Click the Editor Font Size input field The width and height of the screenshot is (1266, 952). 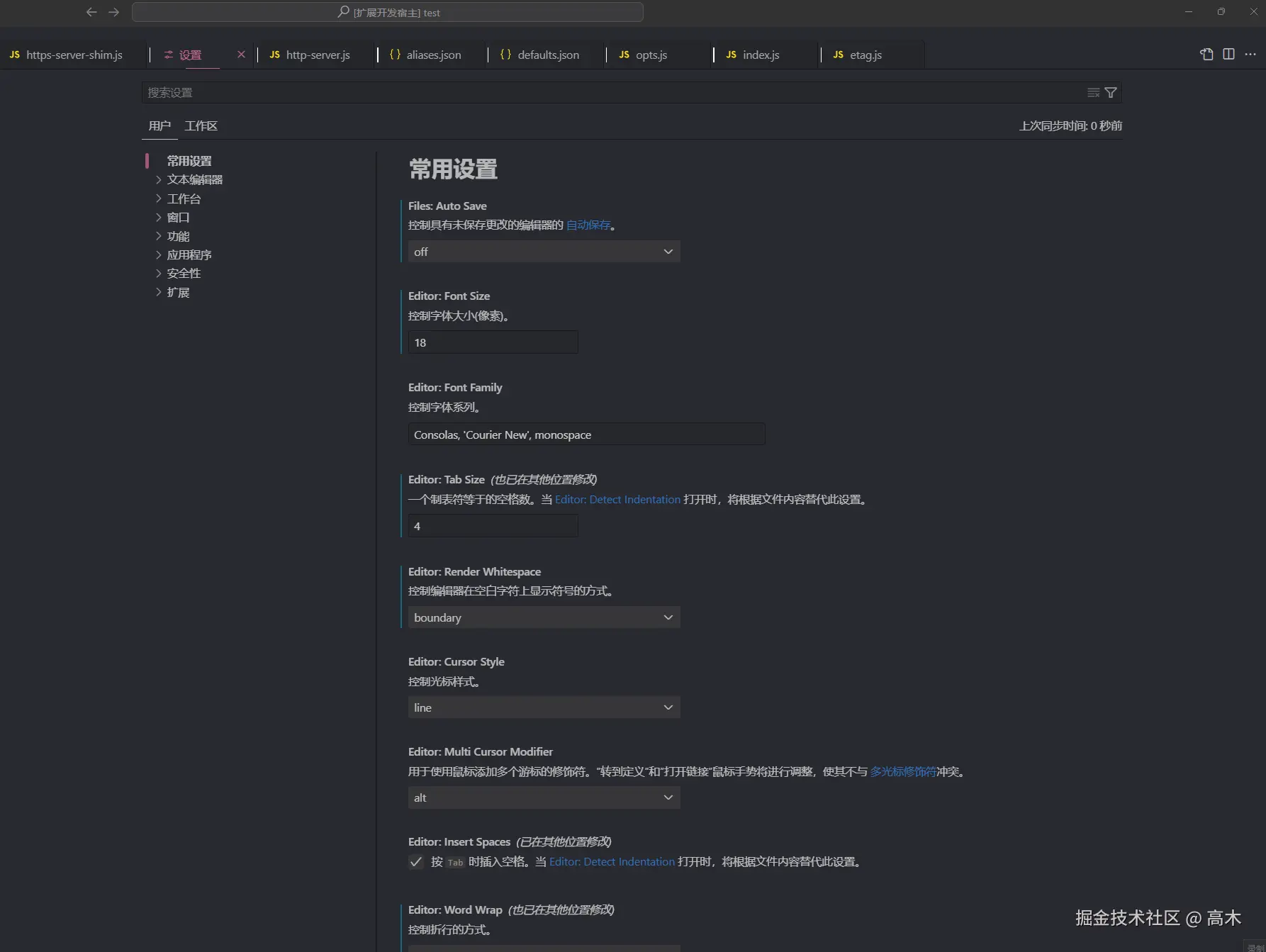(493, 342)
